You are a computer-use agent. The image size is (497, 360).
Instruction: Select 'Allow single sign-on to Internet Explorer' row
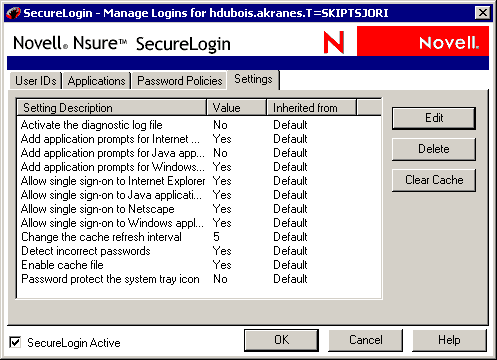coord(199,181)
